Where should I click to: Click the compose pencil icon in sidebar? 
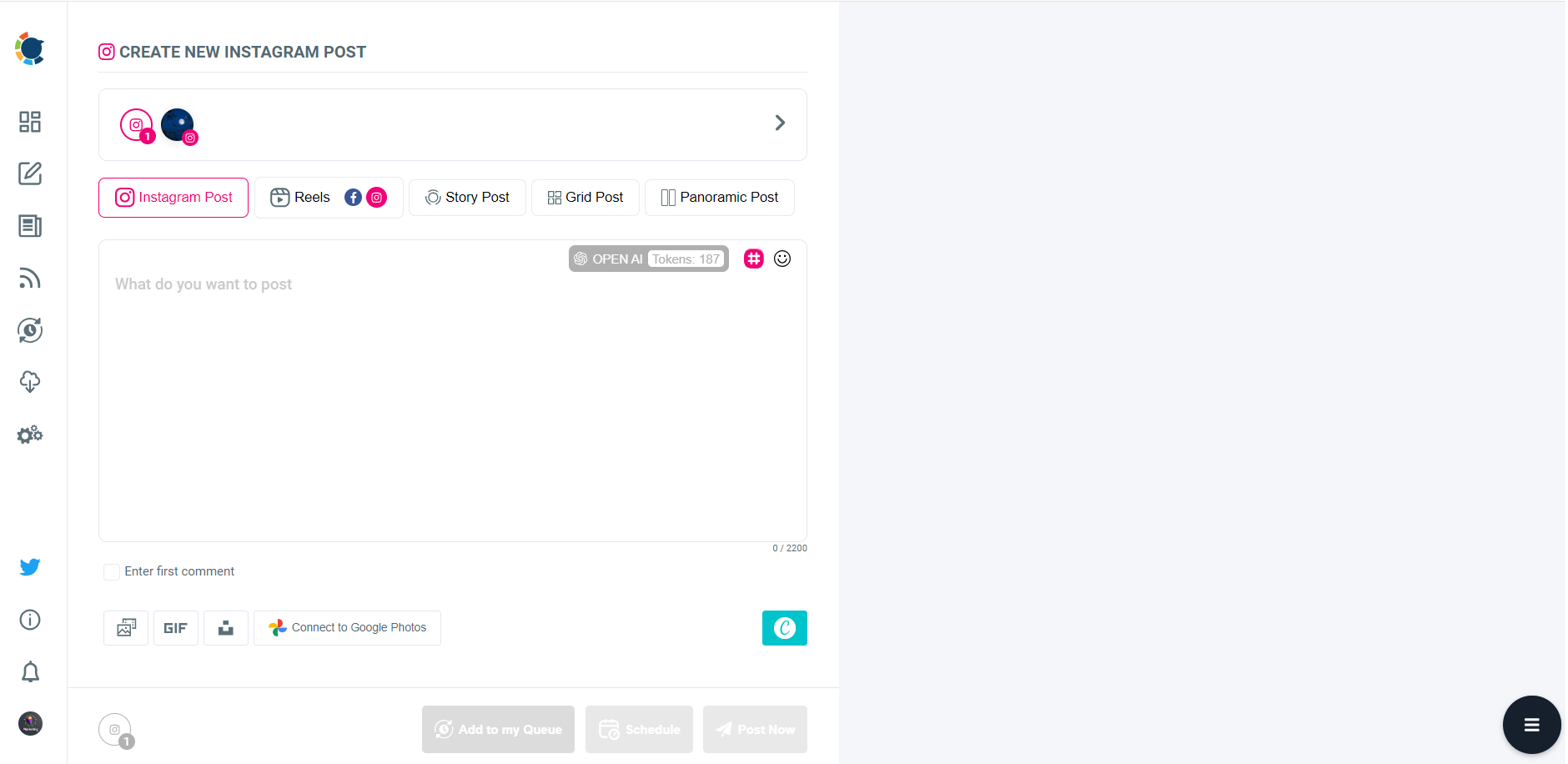(x=30, y=173)
